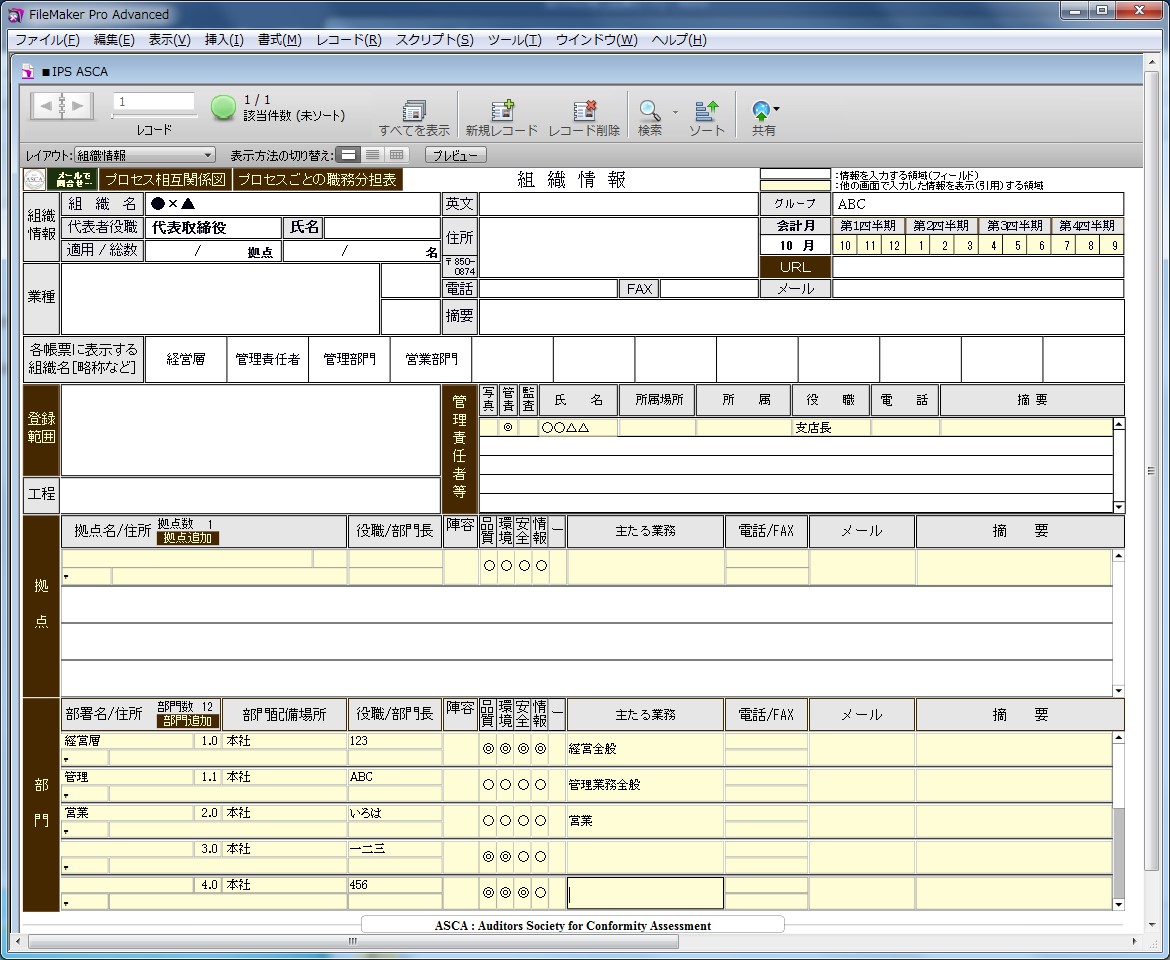Open プロセスごとの職務分担表 button
Screen dimensions: 1170x960
pyautogui.click(x=318, y=180)
